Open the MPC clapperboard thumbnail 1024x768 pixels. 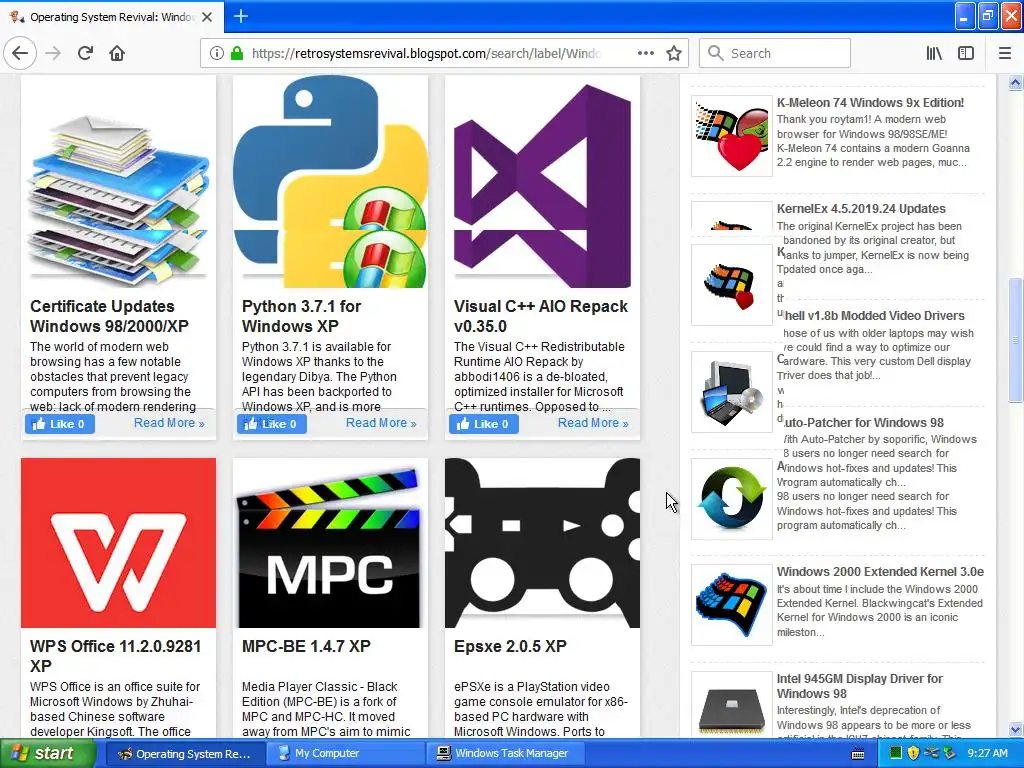(x=330, y=543)
